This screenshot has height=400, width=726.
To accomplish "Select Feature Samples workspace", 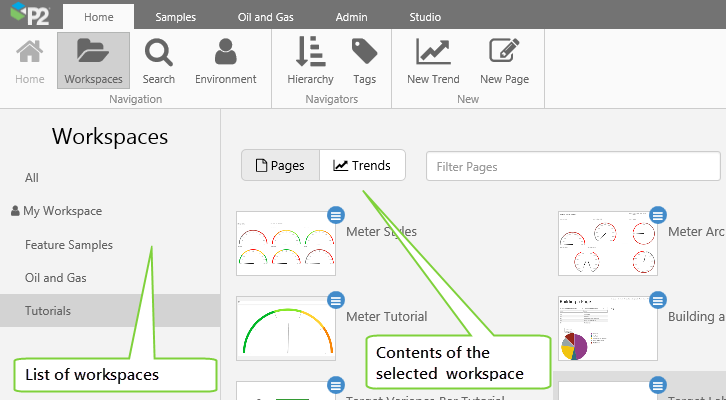I will [x=69, y=245].
